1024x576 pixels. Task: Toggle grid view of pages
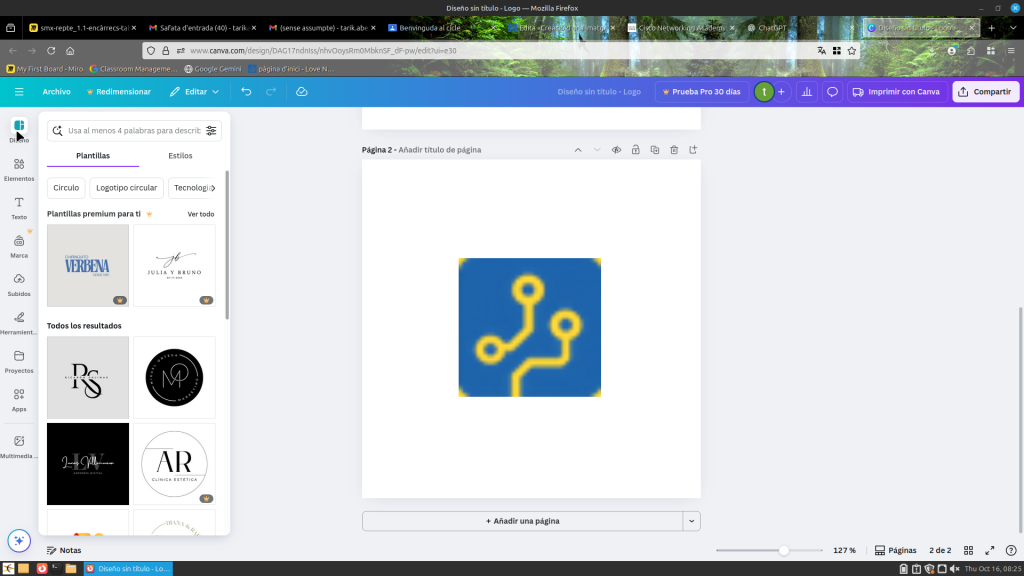(969, 550)
